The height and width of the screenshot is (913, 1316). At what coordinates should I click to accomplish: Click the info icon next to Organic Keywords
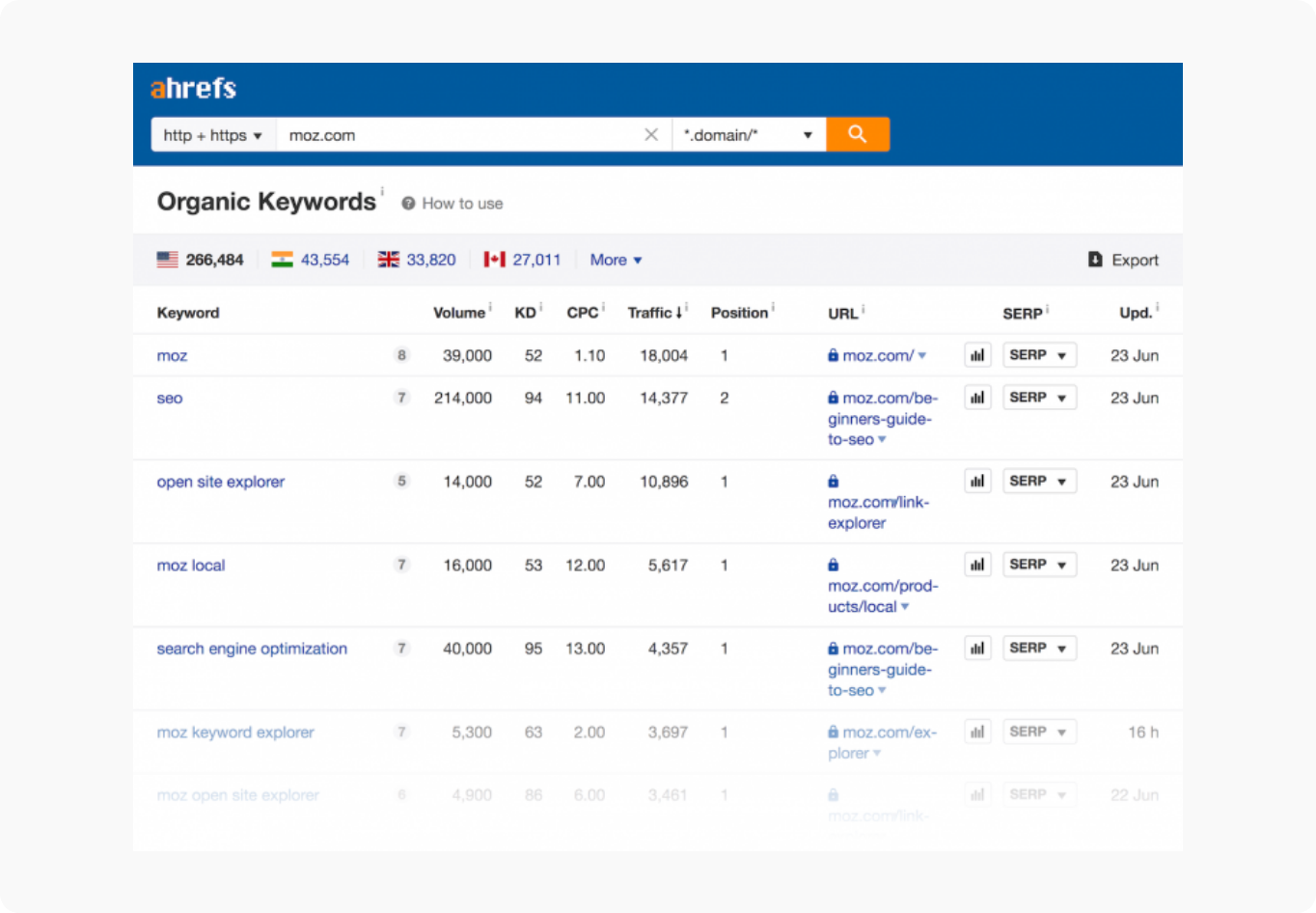click(x=382, y=191)
